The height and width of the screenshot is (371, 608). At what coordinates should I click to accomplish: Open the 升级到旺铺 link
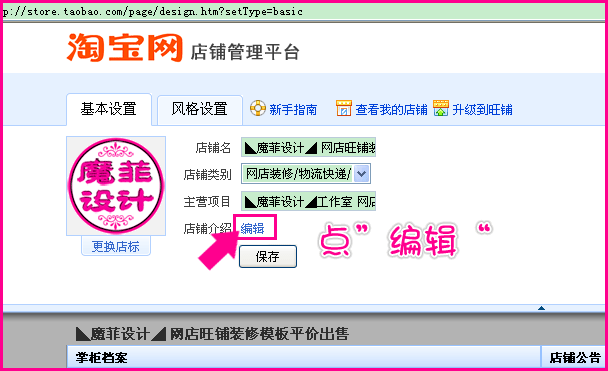[482, 110]
